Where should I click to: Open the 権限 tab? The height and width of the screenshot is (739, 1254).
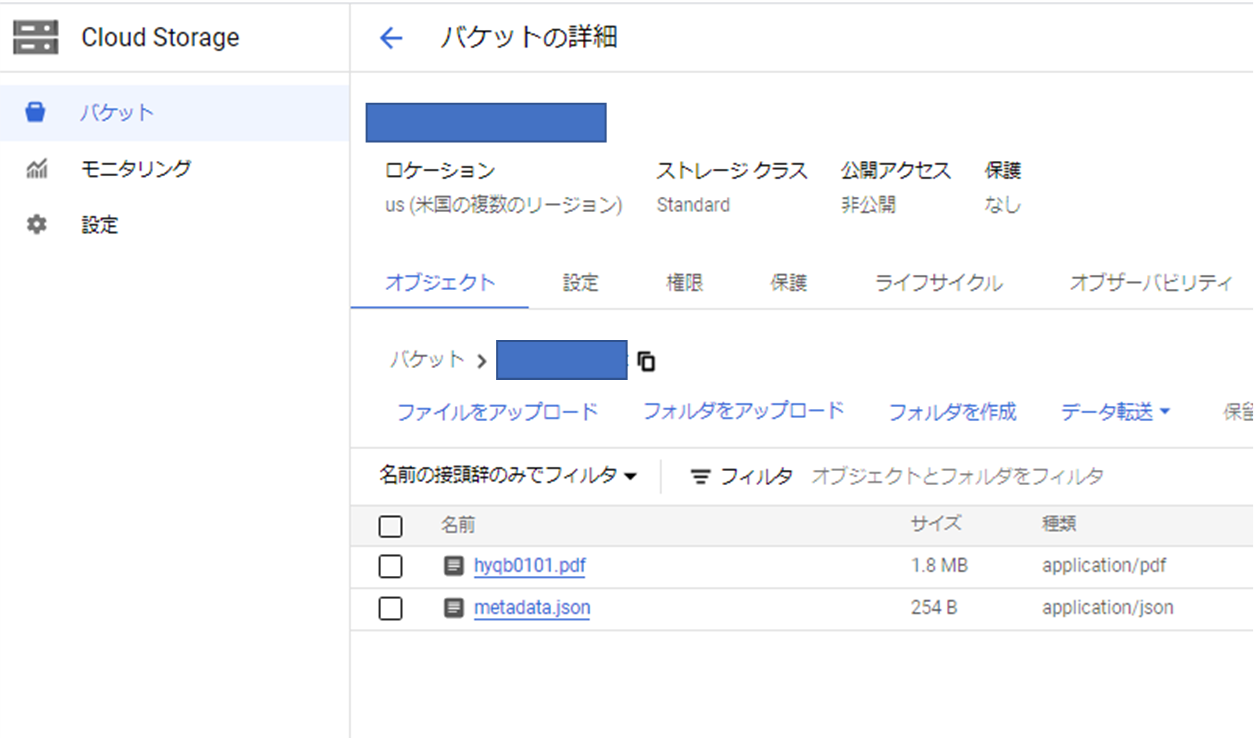[685, 283]
